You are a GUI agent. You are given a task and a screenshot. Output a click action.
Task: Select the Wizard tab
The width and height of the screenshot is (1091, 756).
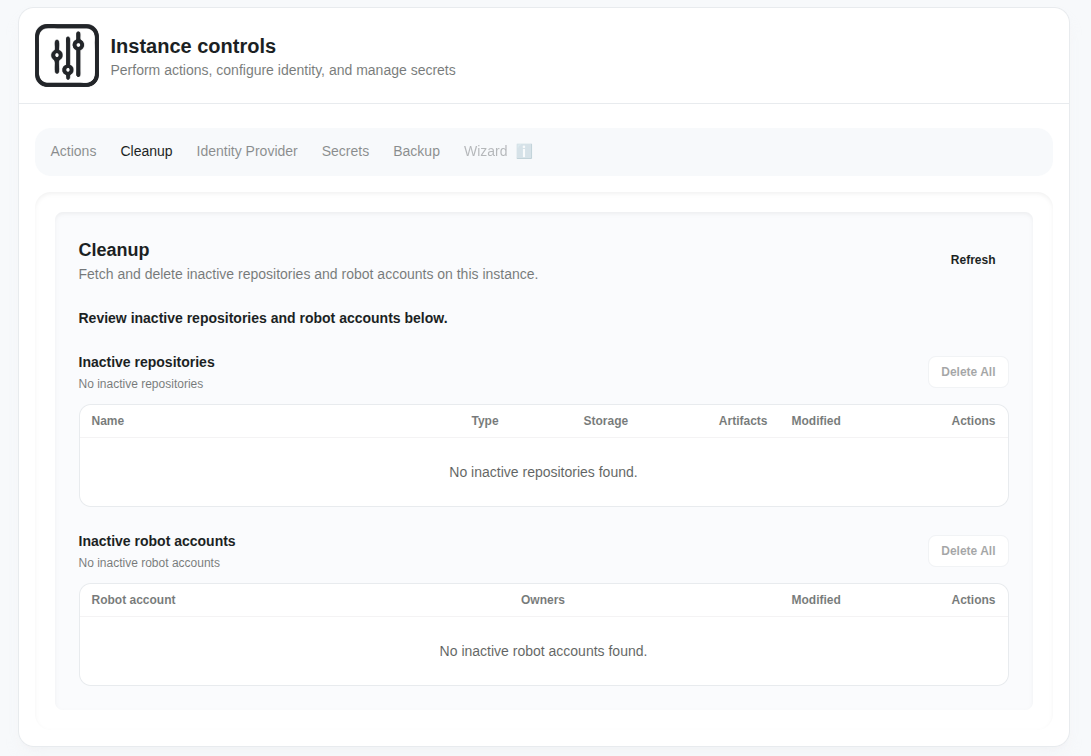click(486, 152)
